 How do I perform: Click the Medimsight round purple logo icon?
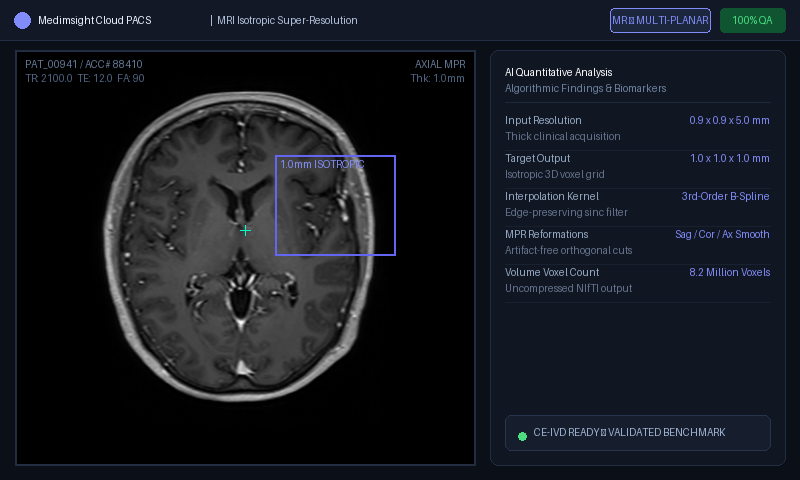coord(22,20)
